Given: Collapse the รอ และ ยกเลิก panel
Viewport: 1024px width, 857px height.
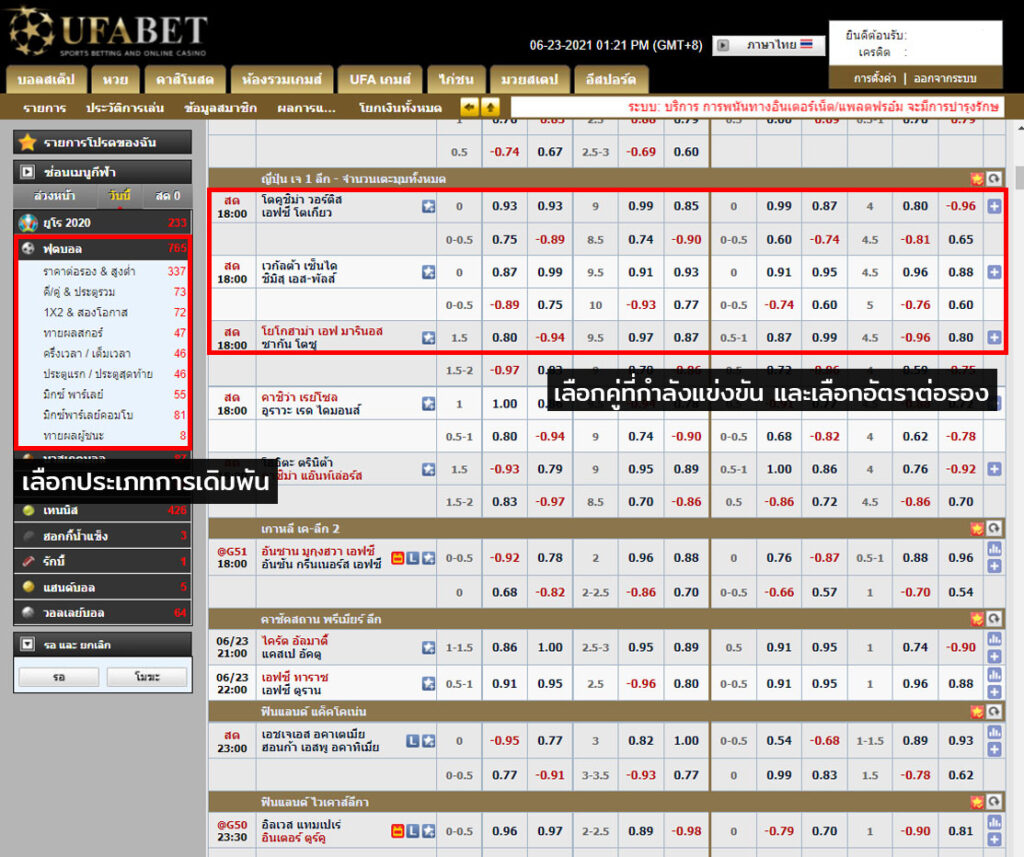Looking at the screenshot, I should coord(28,643).
